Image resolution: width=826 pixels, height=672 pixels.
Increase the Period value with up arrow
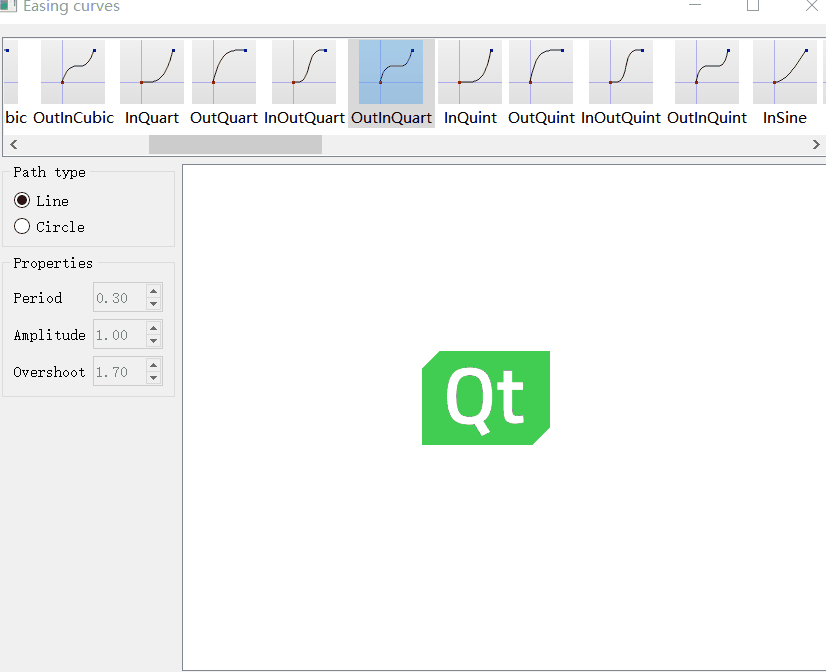pyautogui.click(x=154, y=291)
